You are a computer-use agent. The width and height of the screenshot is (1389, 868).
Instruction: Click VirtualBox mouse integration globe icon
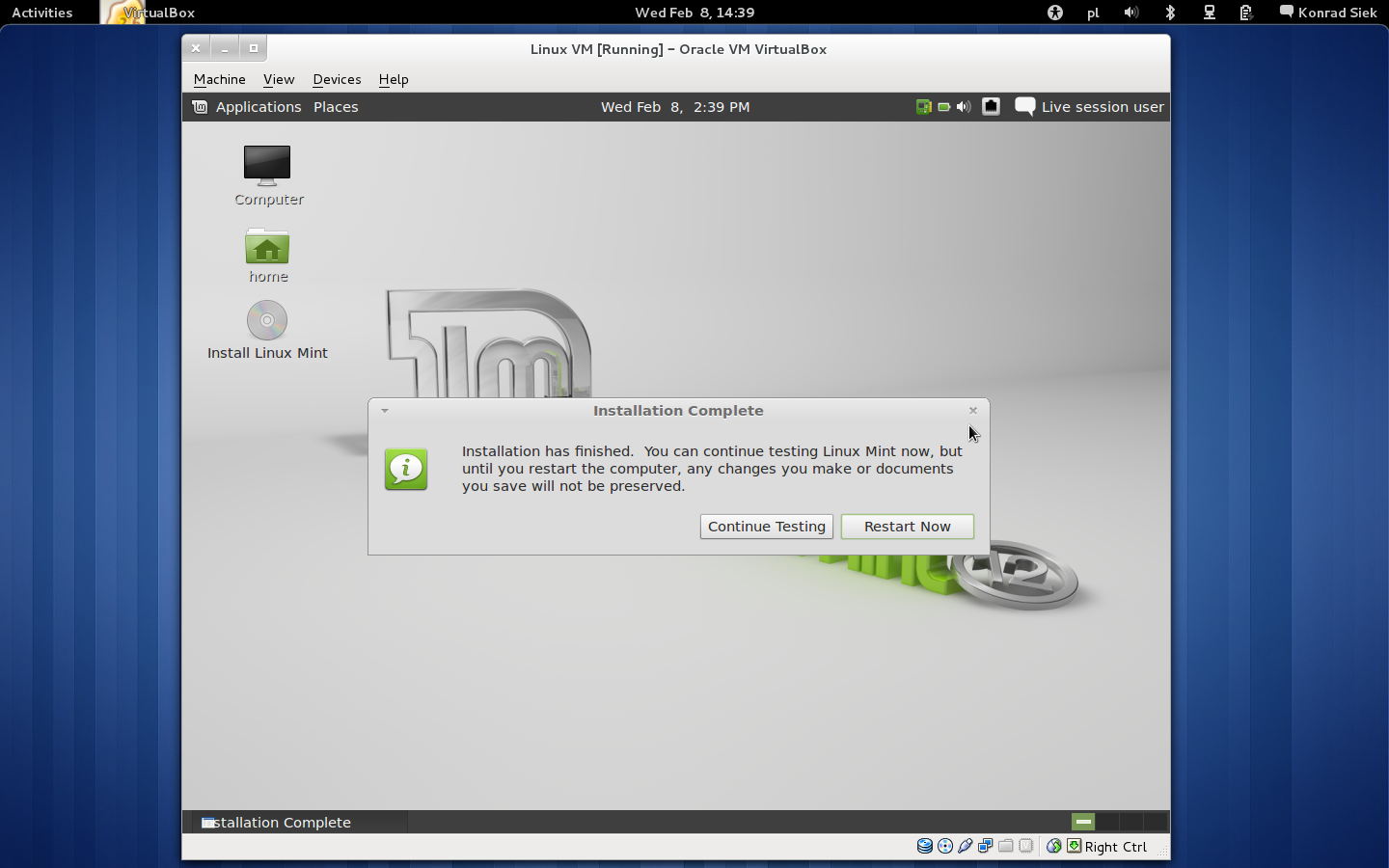click(x=1054, y=846)
